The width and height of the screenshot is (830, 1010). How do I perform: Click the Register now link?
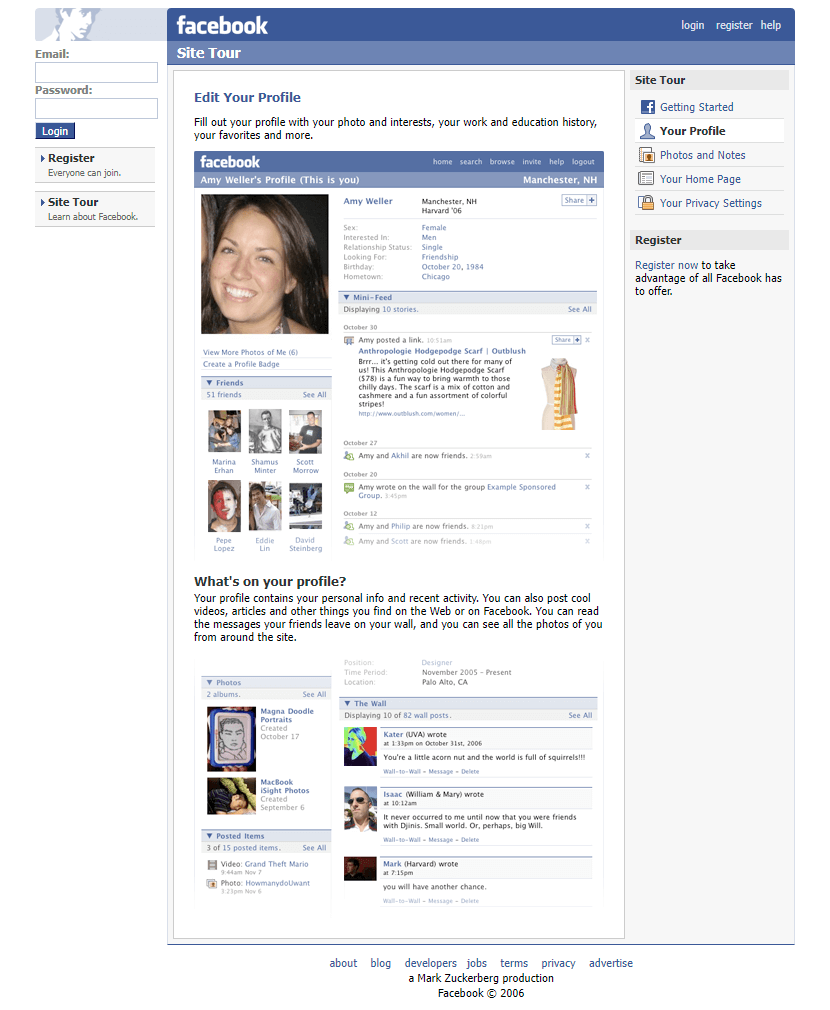pyautogui.click(x=666, y=265)
